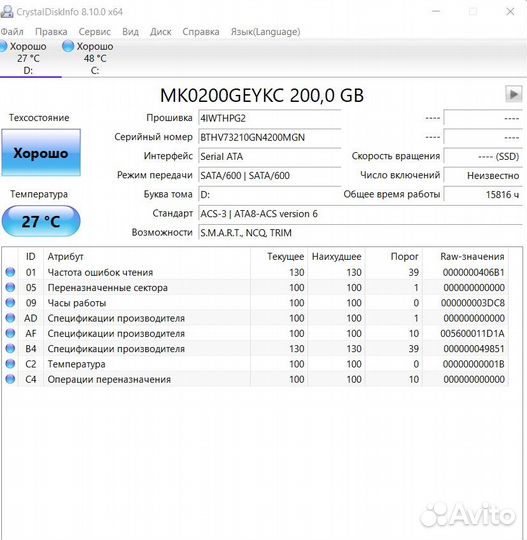Click the firmware field 4IWTHPG2

tap(269, 118)
